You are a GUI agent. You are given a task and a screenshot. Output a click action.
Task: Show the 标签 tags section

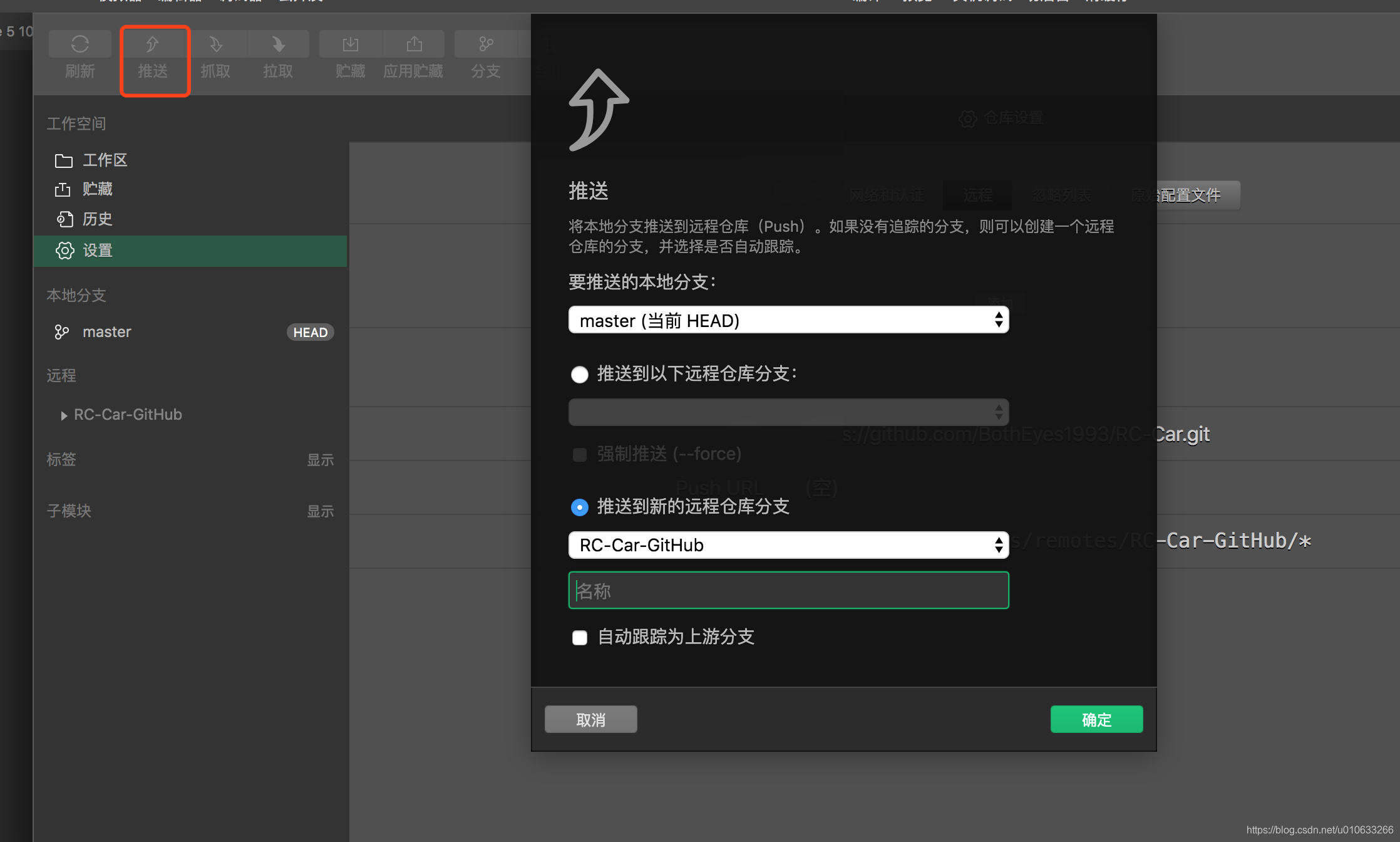(x=320, y=460)
